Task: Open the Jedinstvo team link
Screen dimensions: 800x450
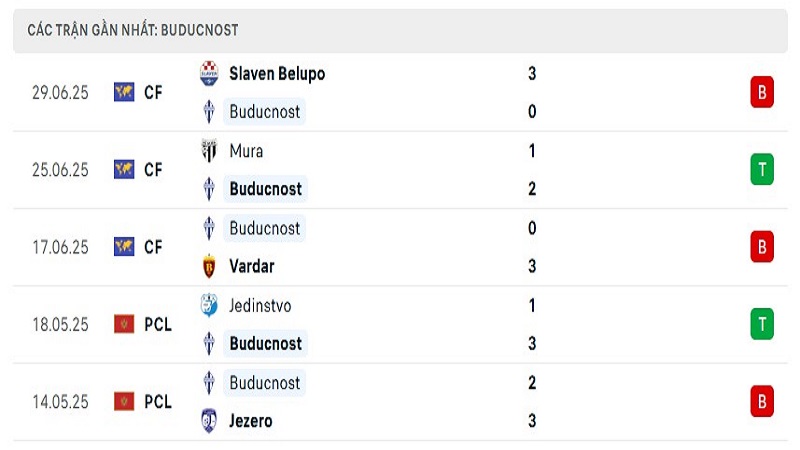Action: tap(260, 305)
